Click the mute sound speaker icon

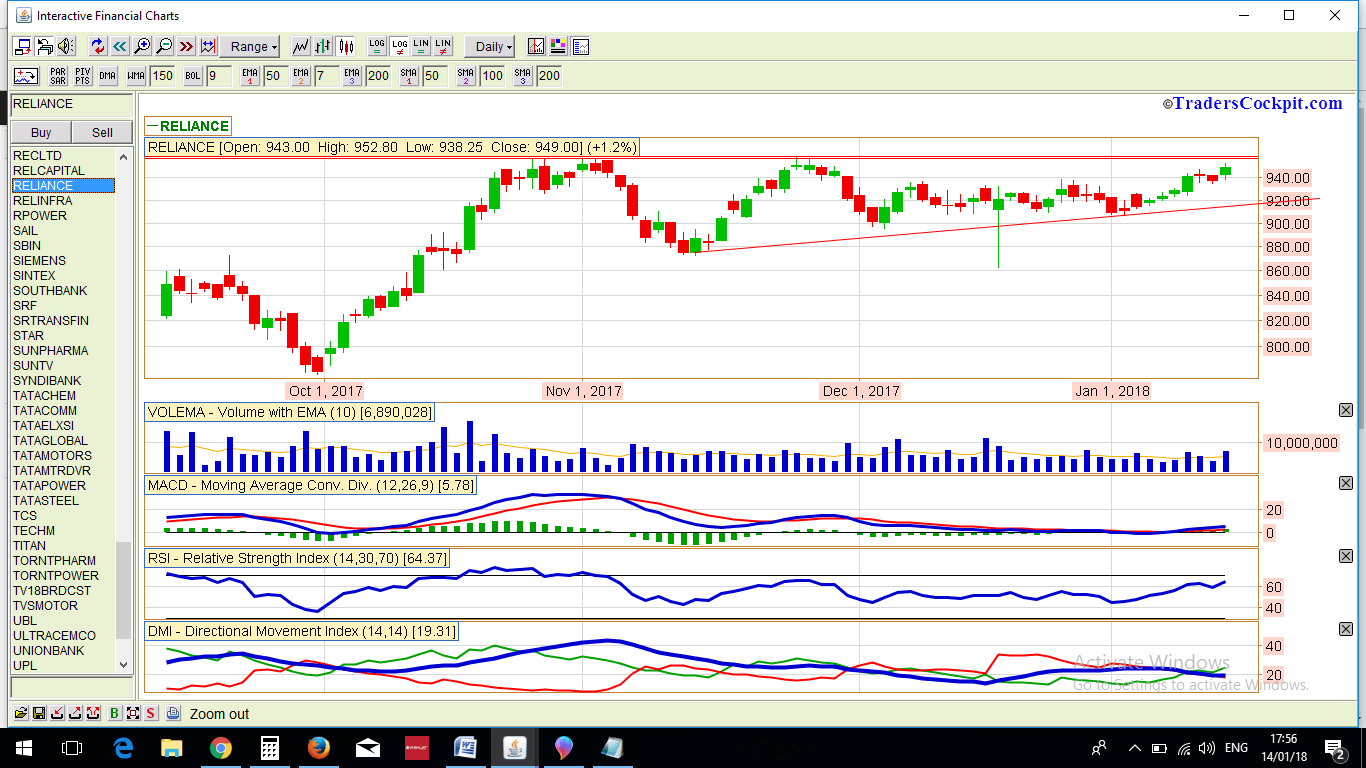pyautogui.click(x=66, y=46)
